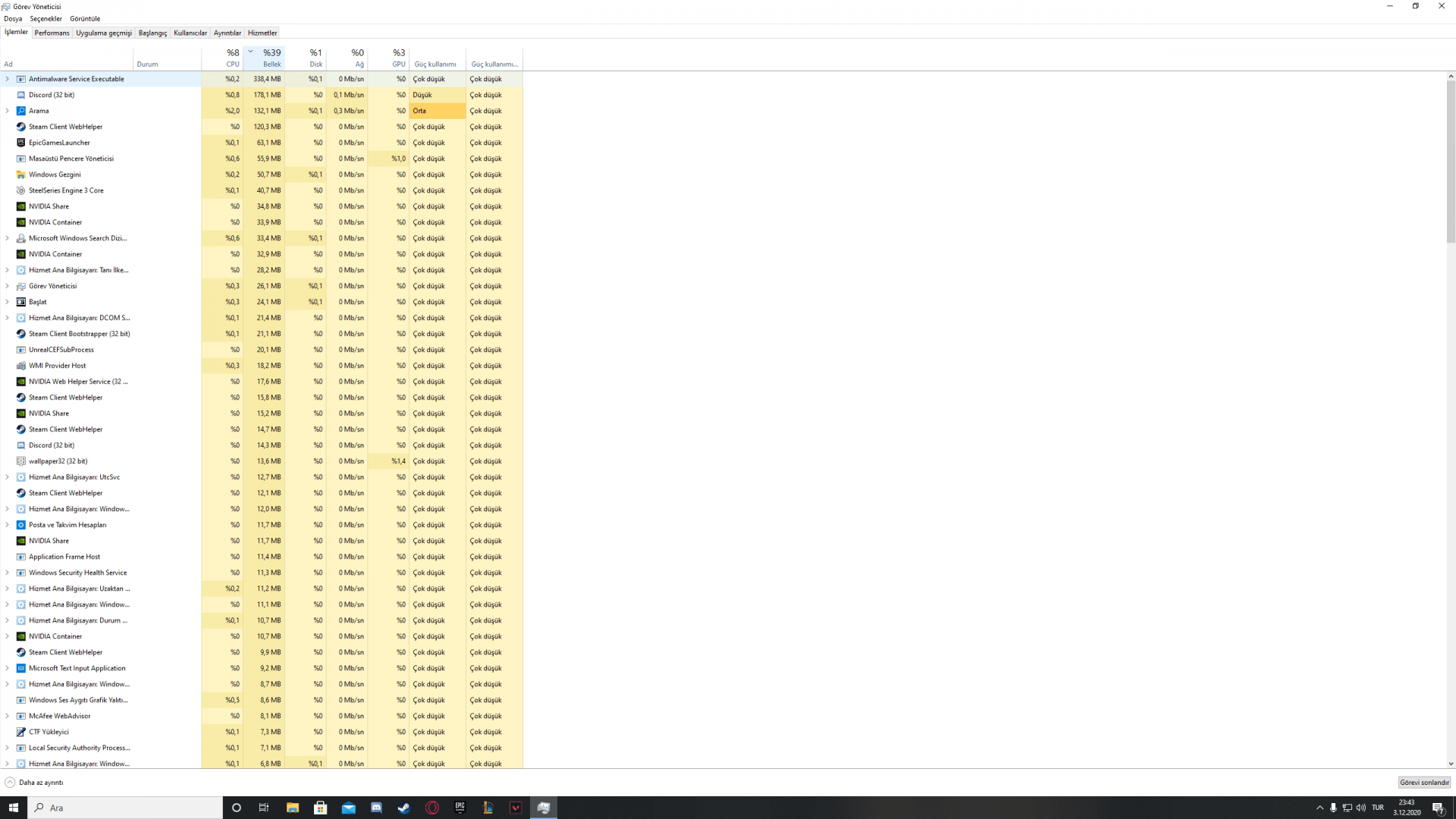Expand the Görev Yöneticisi process row
The height and width of the screenshot is (819, 1456).
(8, 286)
